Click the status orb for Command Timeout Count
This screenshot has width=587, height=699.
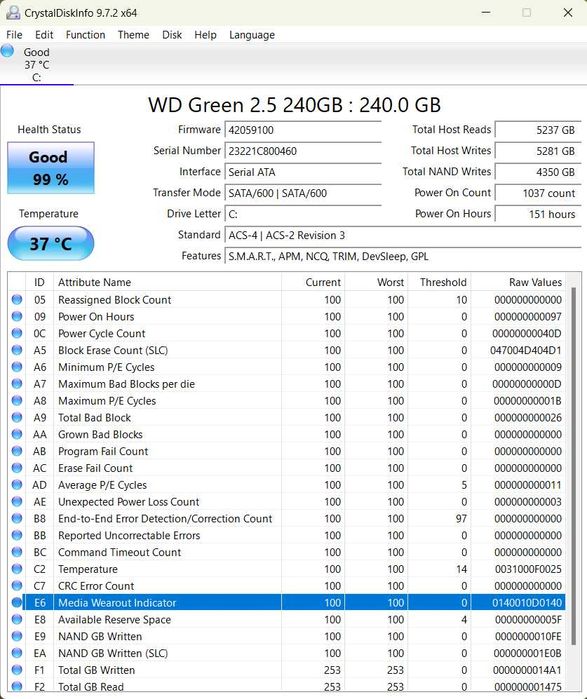point(17,552)
